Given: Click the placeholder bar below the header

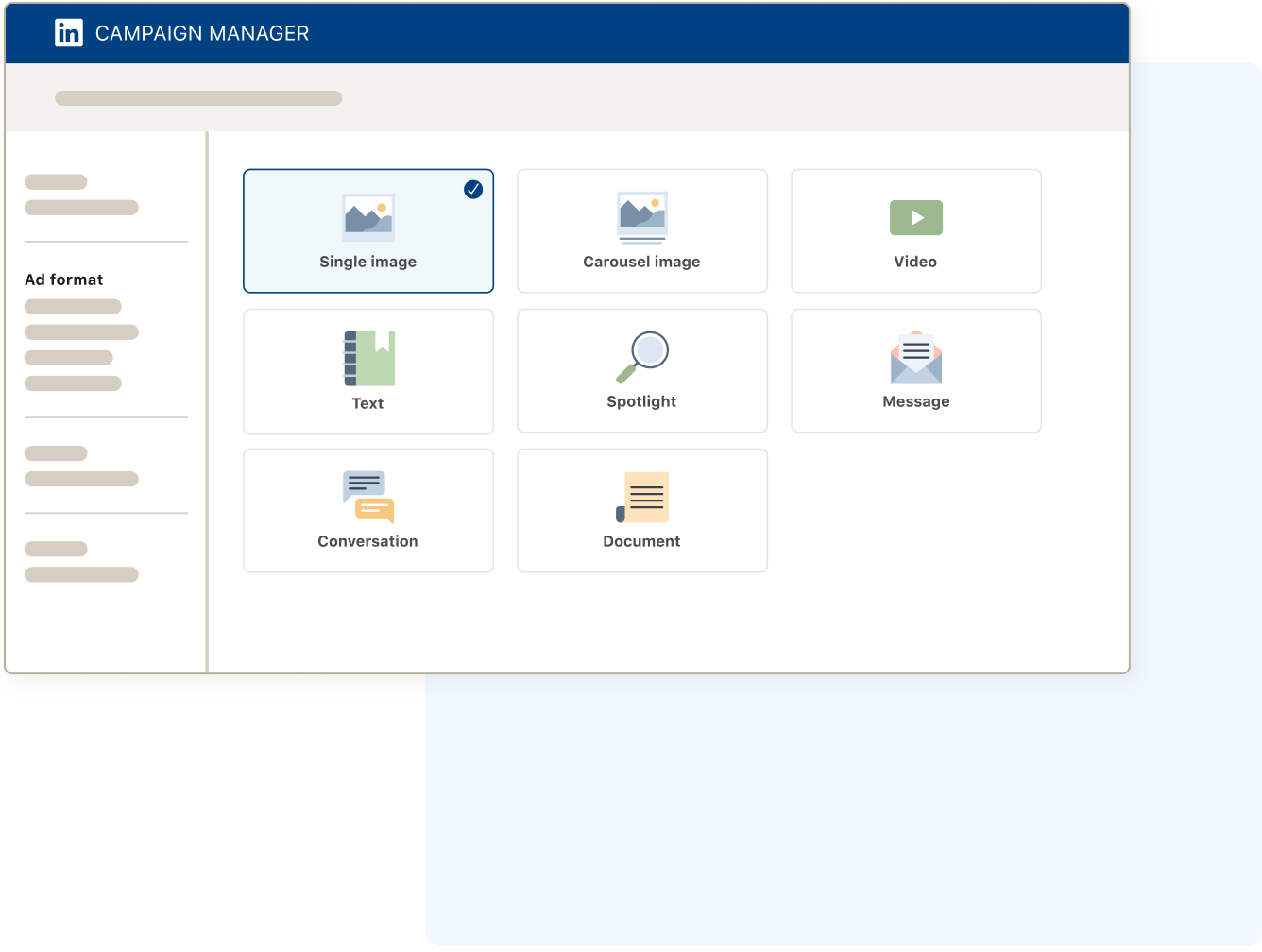Looking at the screenshot, I should [198, 98].
